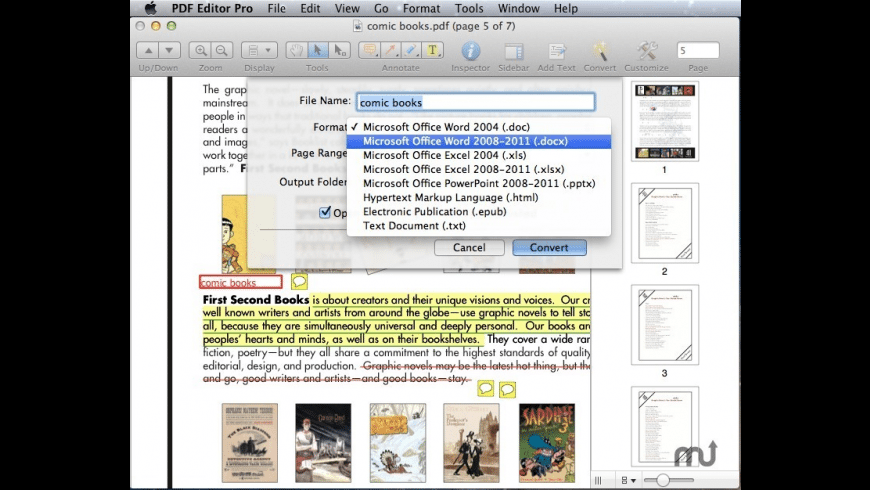Viewport: 870px width, 490px height.
Task: Click the Inspector info icon
Action: pyautogui.click(x=470, y=51)
